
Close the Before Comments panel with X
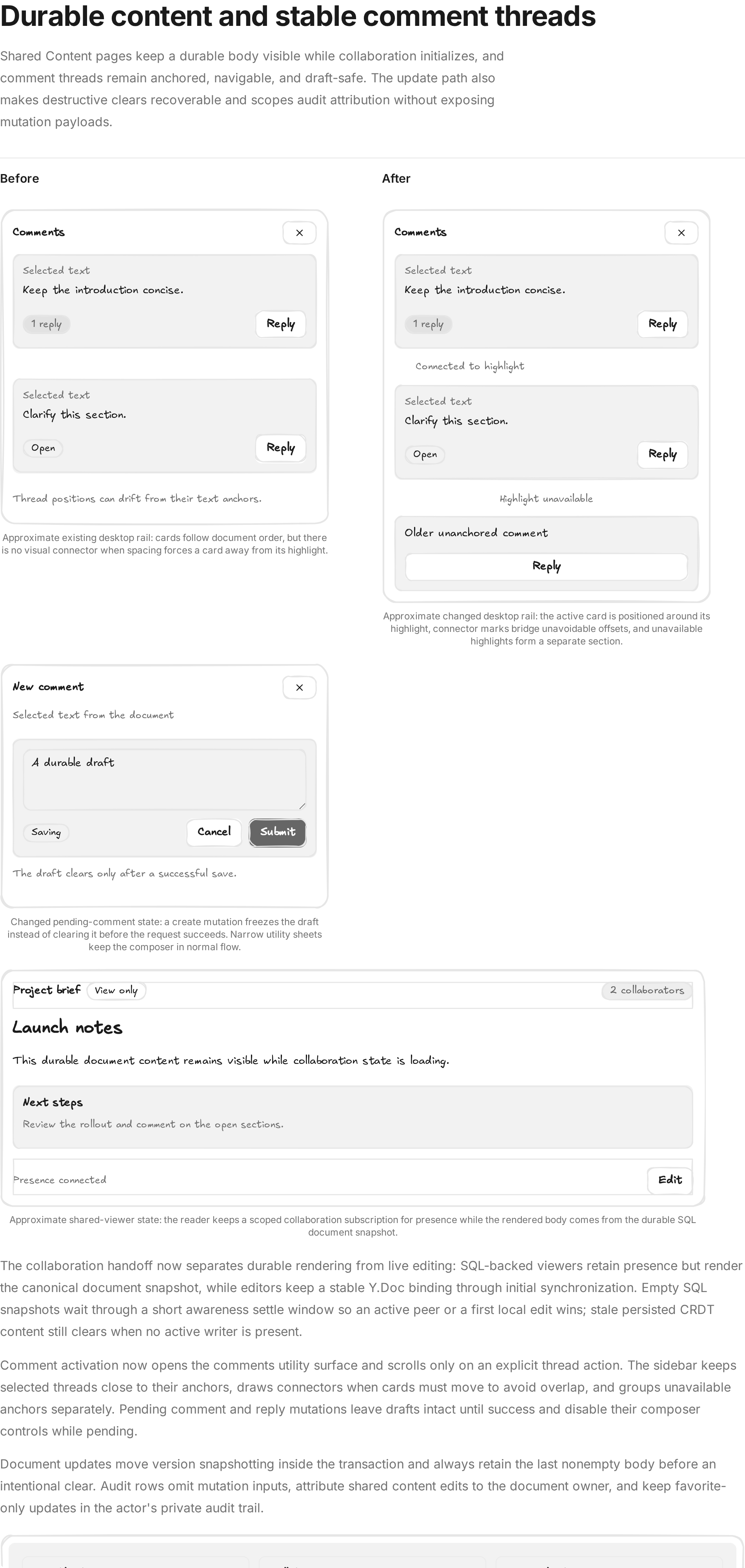click(300, 232)
